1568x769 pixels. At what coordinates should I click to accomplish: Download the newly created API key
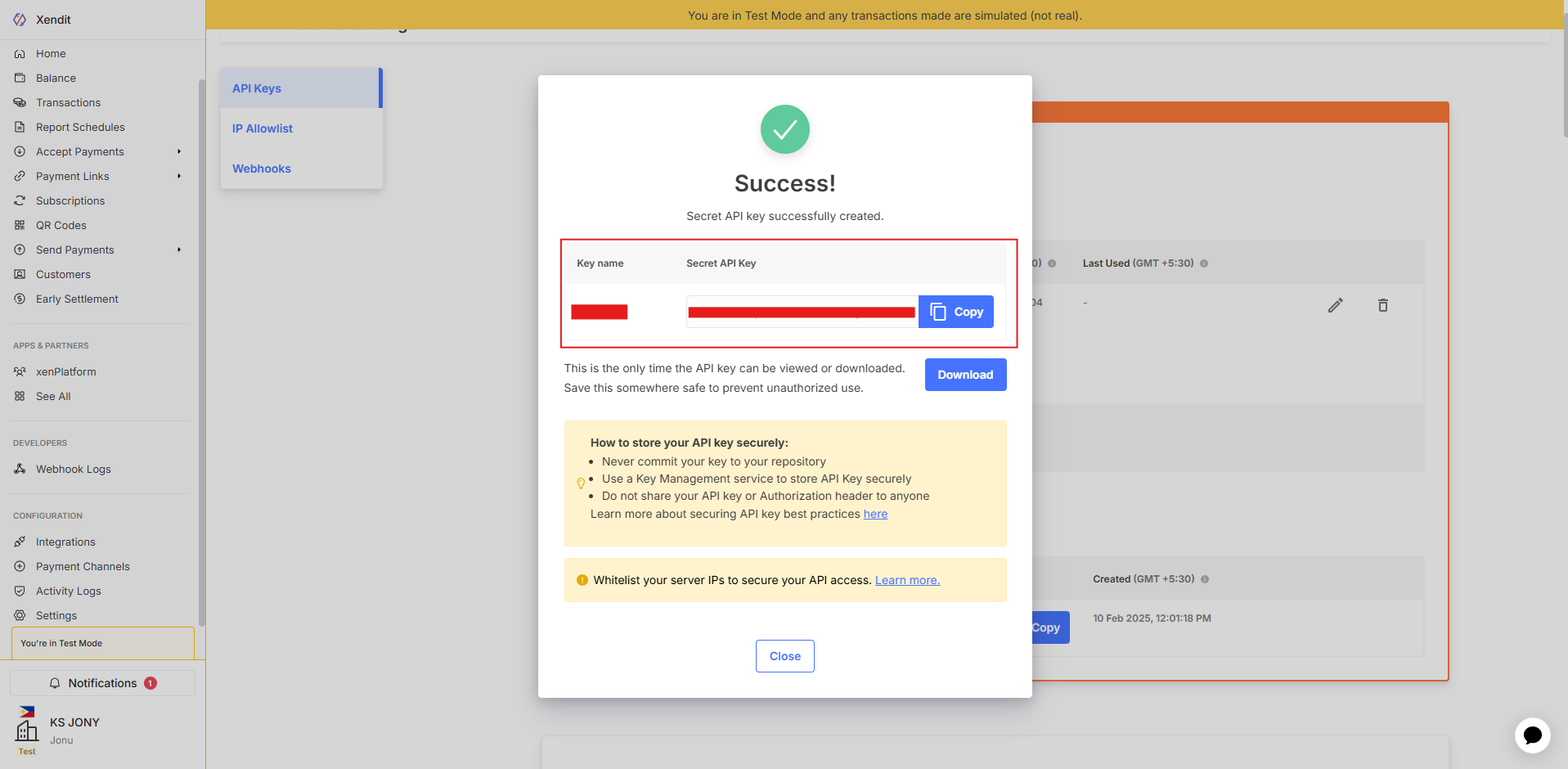pos(965,375)
